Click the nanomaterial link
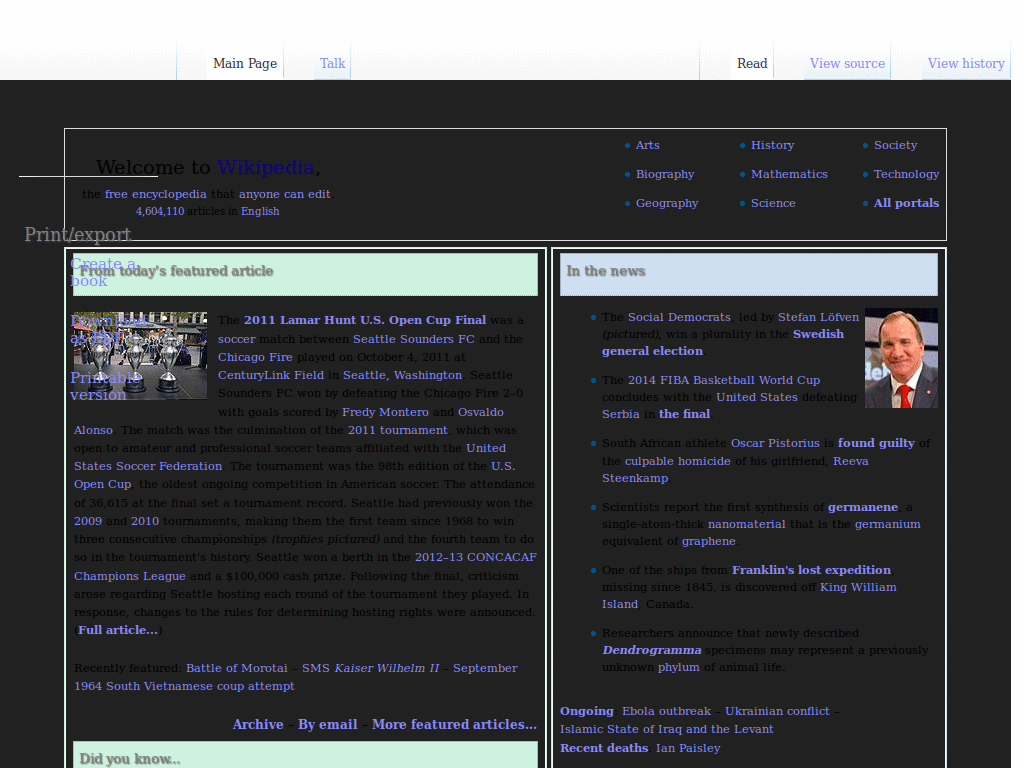 click(746, 524)
